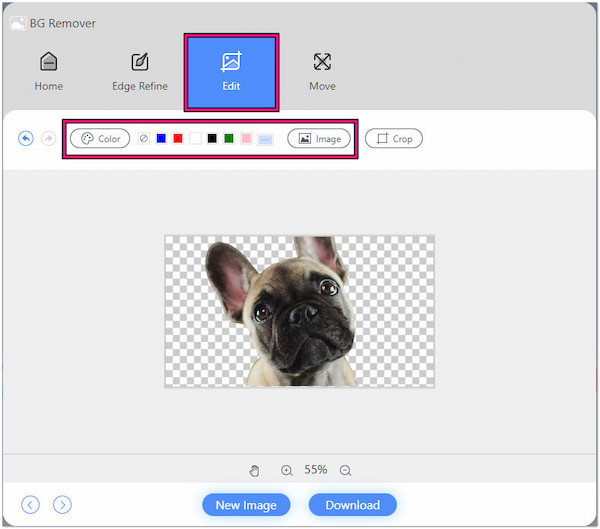The height and width of the screenshot is (529, 600).
Task: Zoom in on the canvas
Action: point(287,470)
